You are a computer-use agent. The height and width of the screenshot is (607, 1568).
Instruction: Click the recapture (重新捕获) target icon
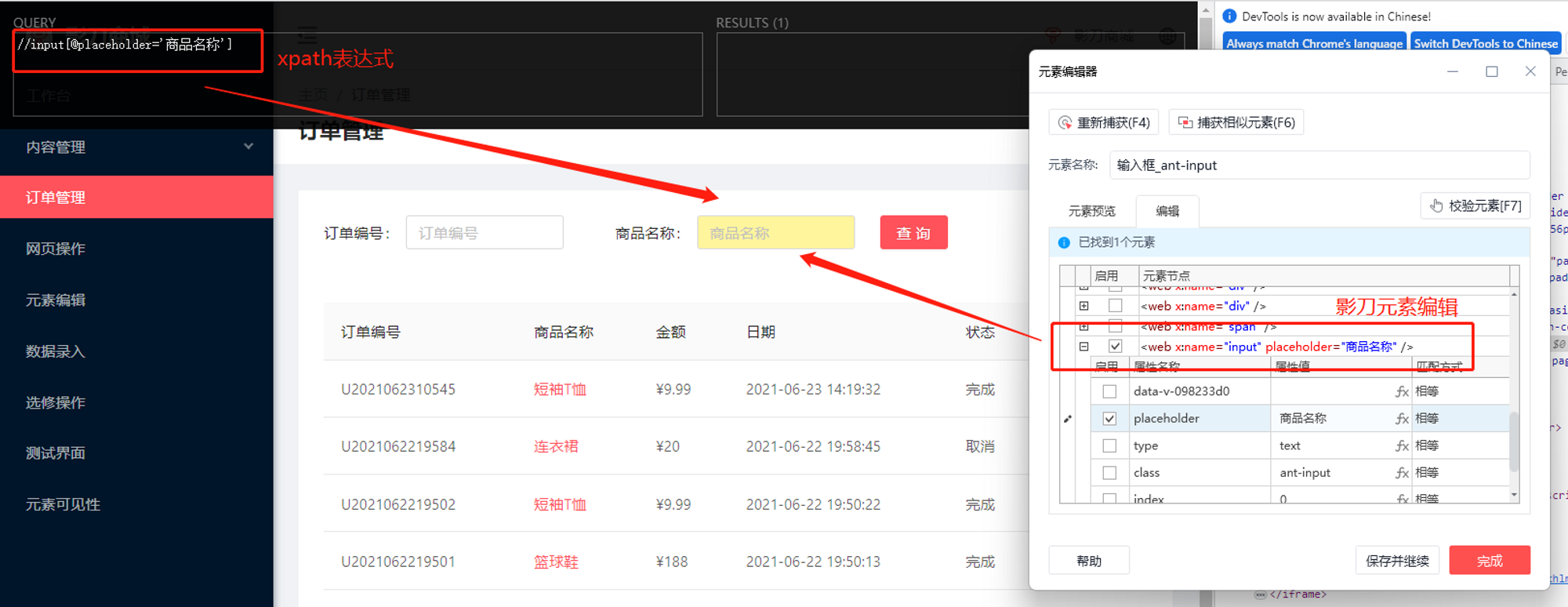pyautogui.click(x=1065, y=122)
